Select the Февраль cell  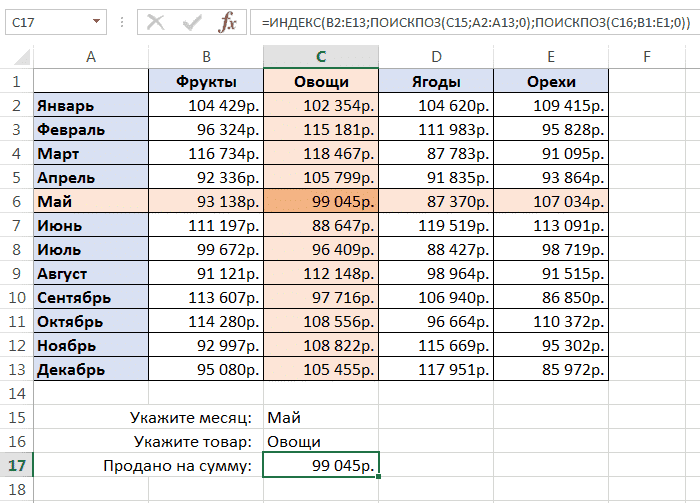pyautogui.click(x=91, y=129)
